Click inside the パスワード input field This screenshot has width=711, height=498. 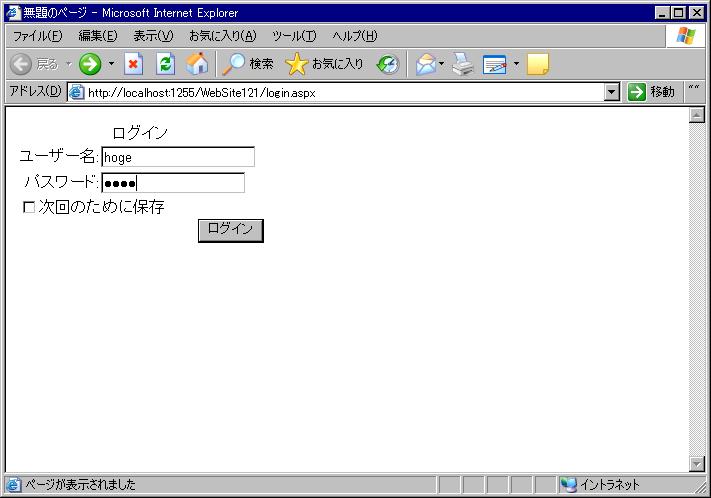(173, 183)
